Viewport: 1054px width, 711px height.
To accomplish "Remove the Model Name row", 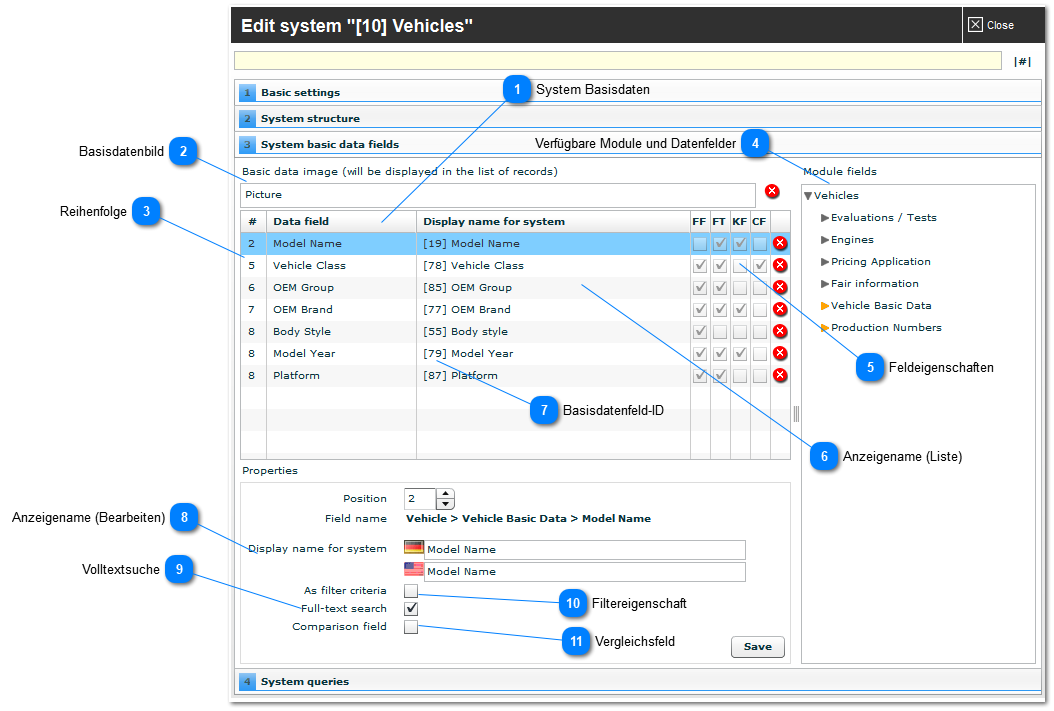I will coord(780,243).
